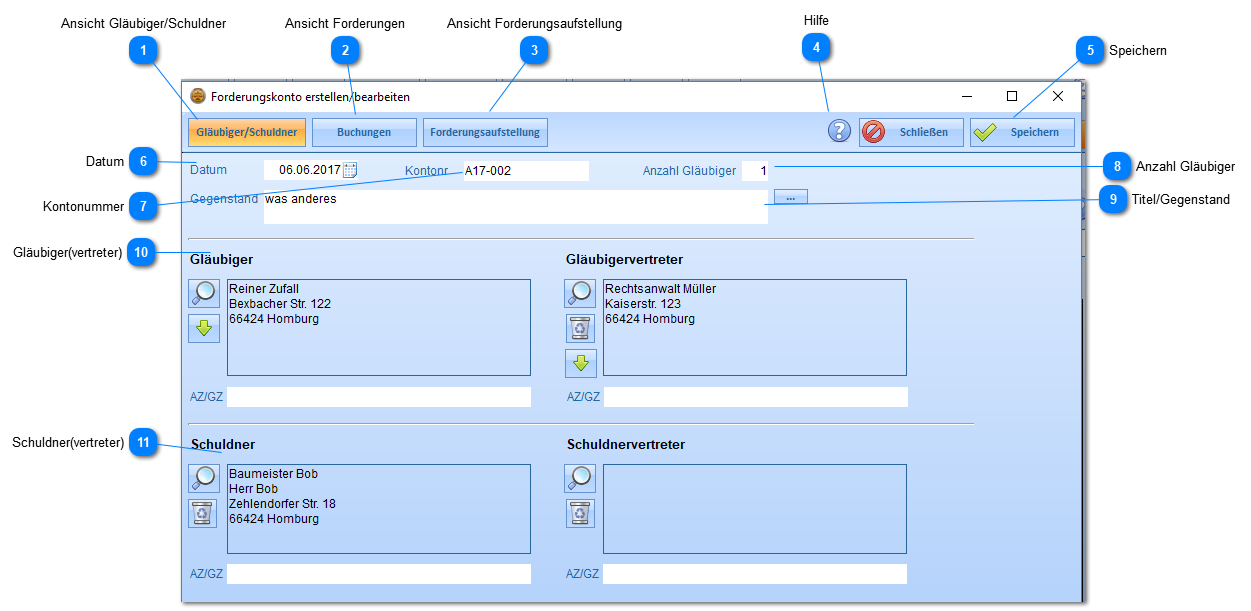Screen dimensions: 1251x611
Task: Close the Forderungskonto window with X
Action: click(1058, 96)
